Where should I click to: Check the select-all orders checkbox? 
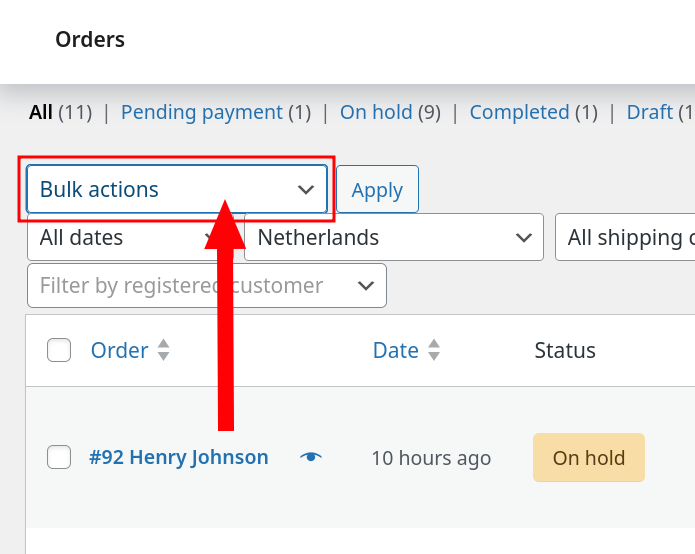coord(59,350)
